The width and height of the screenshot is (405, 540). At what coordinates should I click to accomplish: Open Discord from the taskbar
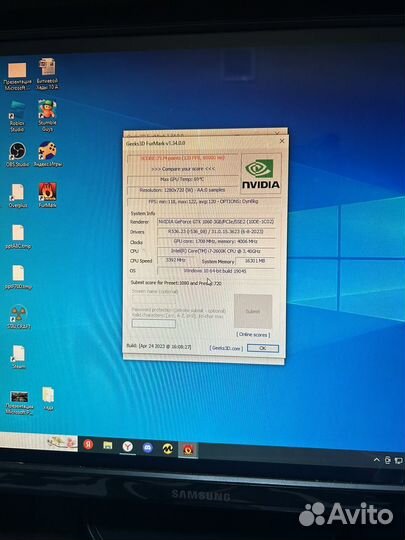coord(148,447)
